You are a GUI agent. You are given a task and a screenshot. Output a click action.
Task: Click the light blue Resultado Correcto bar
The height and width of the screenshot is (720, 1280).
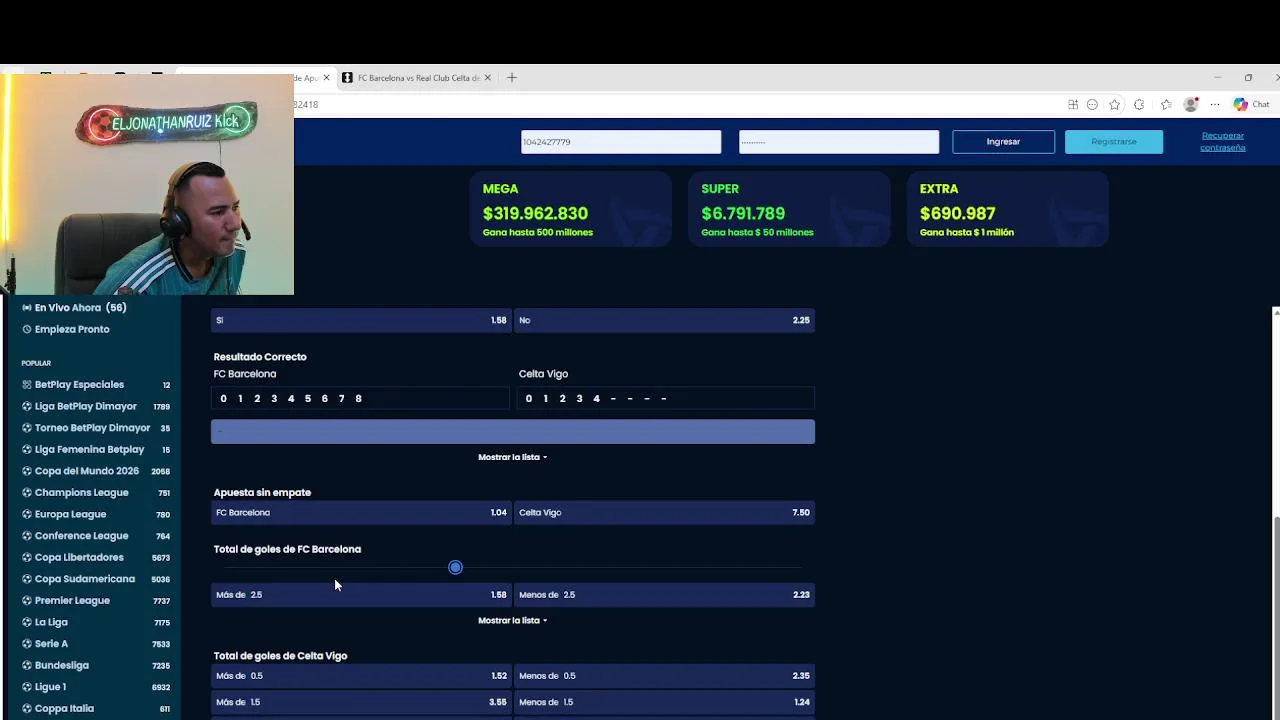513,432
